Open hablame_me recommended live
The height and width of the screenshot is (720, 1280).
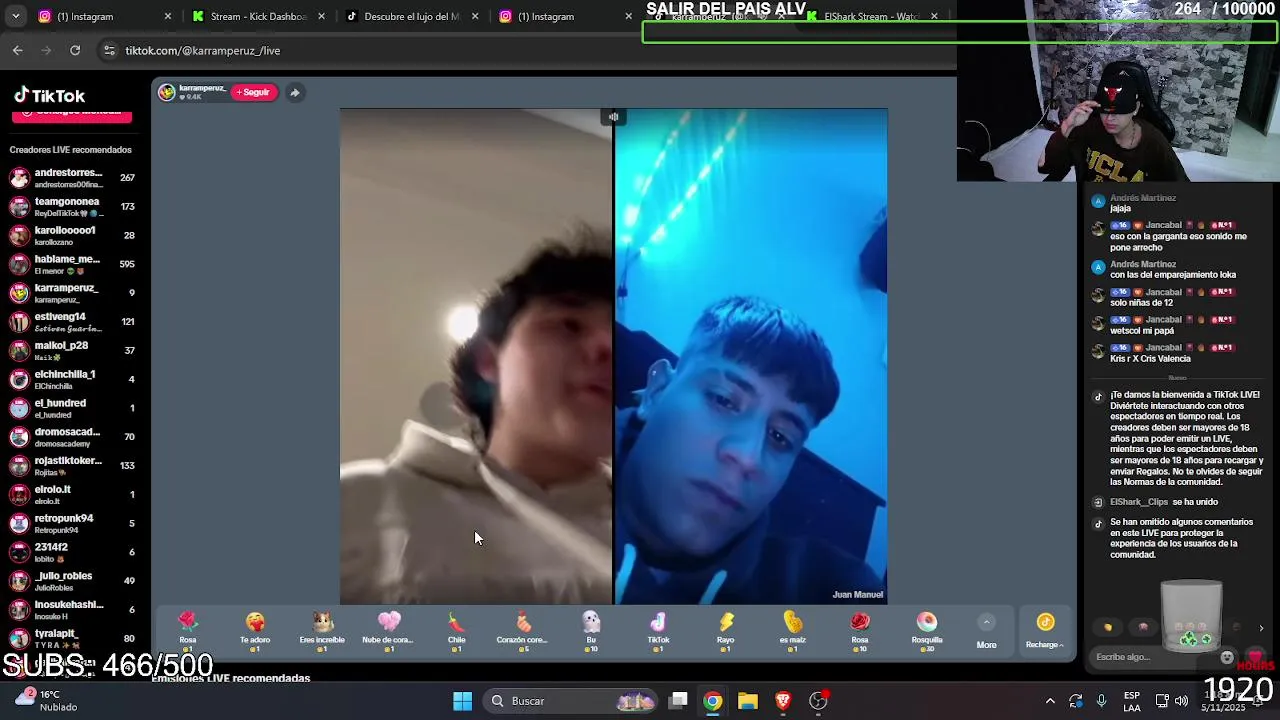coord(72,264)
